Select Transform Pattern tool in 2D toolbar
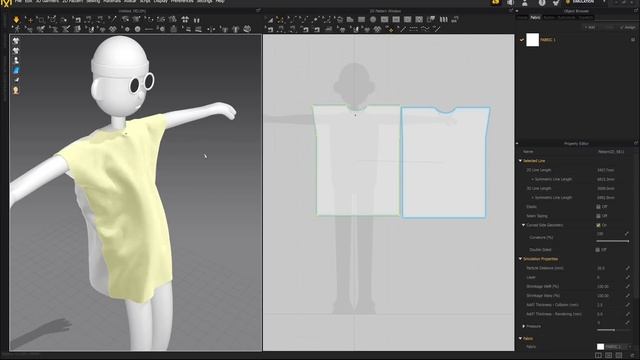 coord(269,20)
